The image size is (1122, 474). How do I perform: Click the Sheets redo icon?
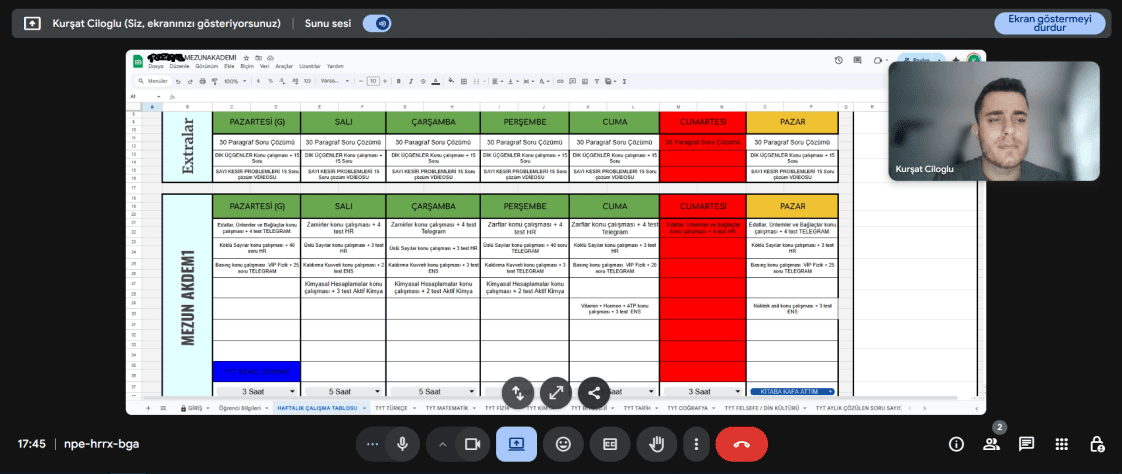(190, 81)
